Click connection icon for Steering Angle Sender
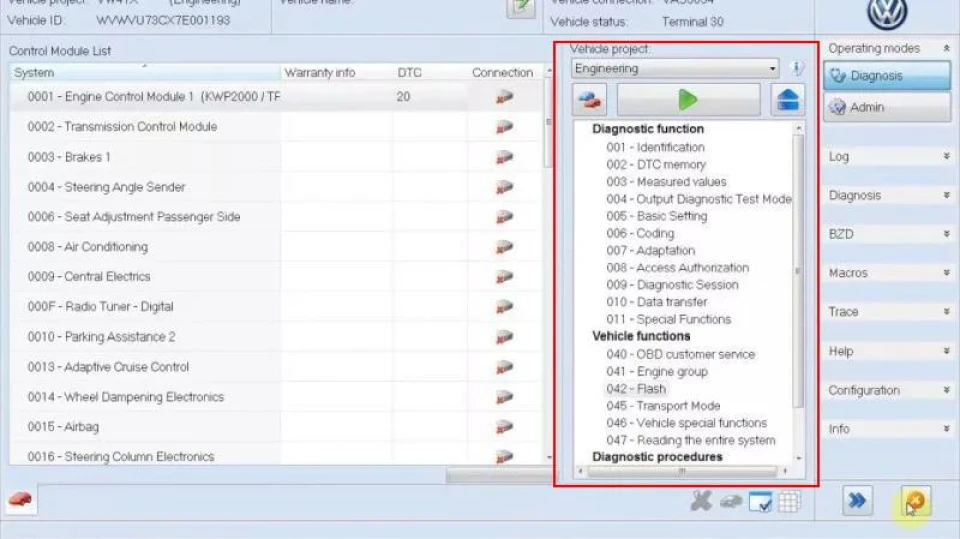The image size is (960, 539). [504, 187]
